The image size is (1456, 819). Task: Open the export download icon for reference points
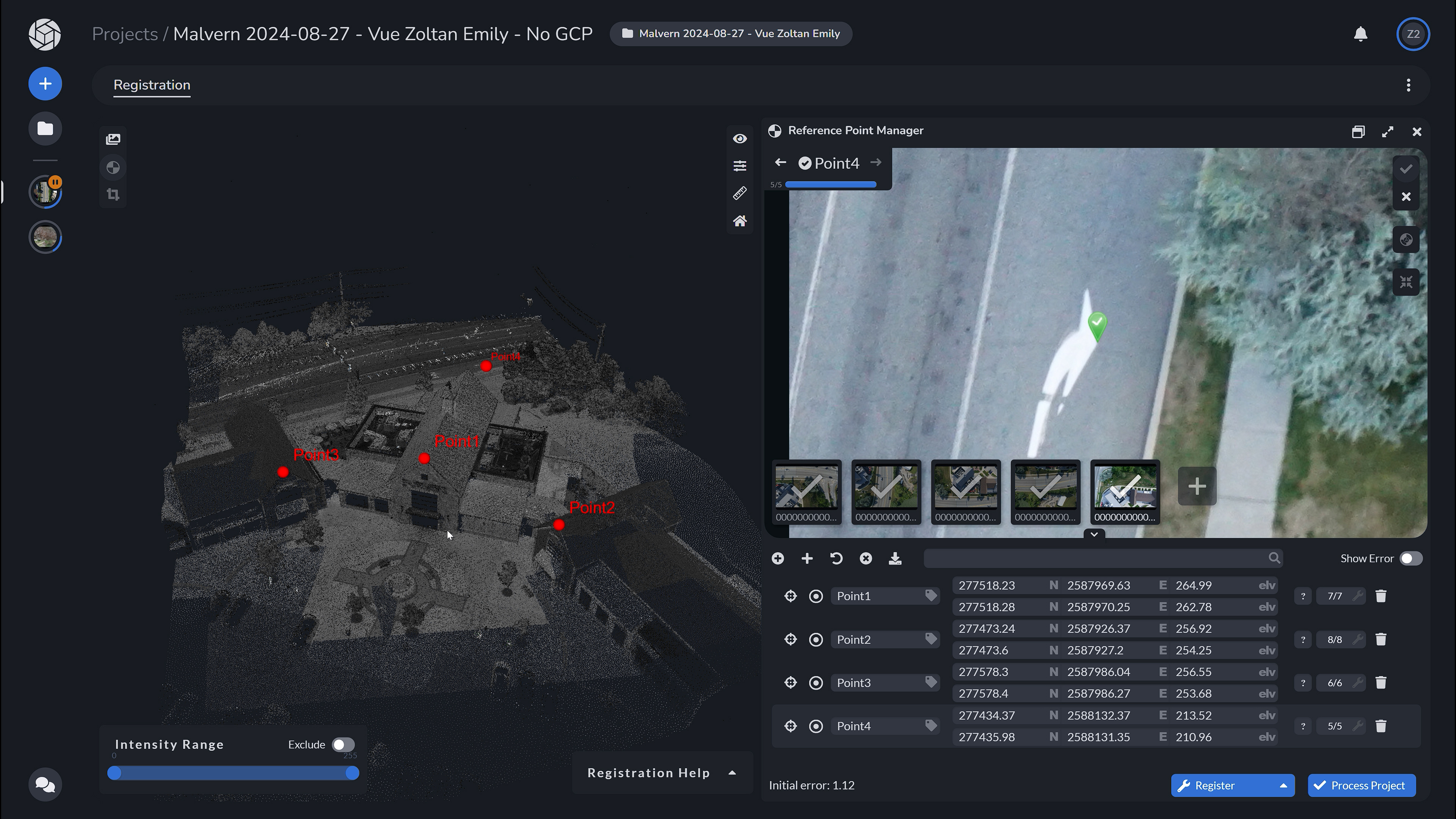[x=895, y=558]
